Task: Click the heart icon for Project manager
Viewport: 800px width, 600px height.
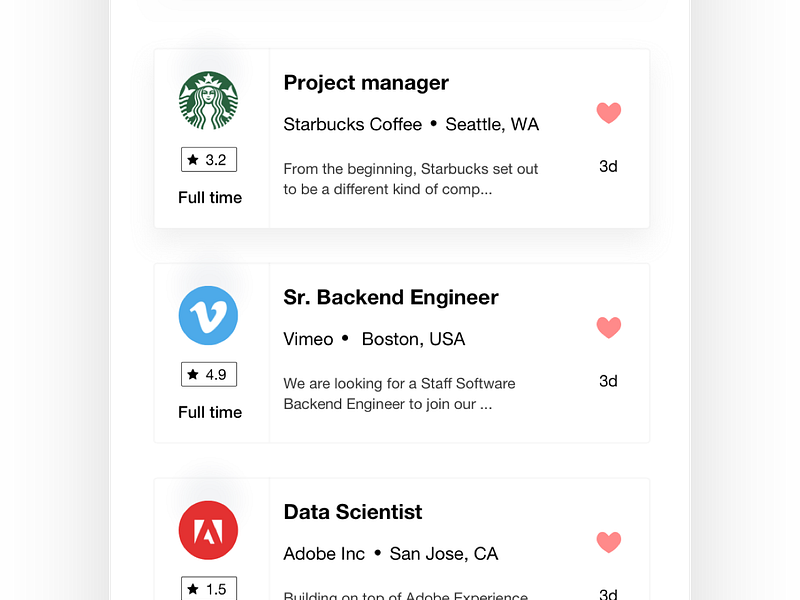Action: pyautogui.click(x=608, y=112)
